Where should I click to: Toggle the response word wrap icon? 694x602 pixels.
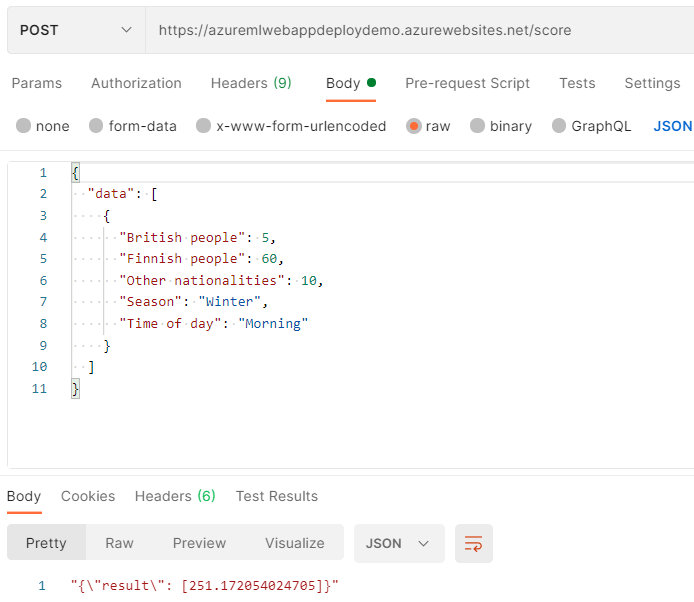[x=474, y=543]
